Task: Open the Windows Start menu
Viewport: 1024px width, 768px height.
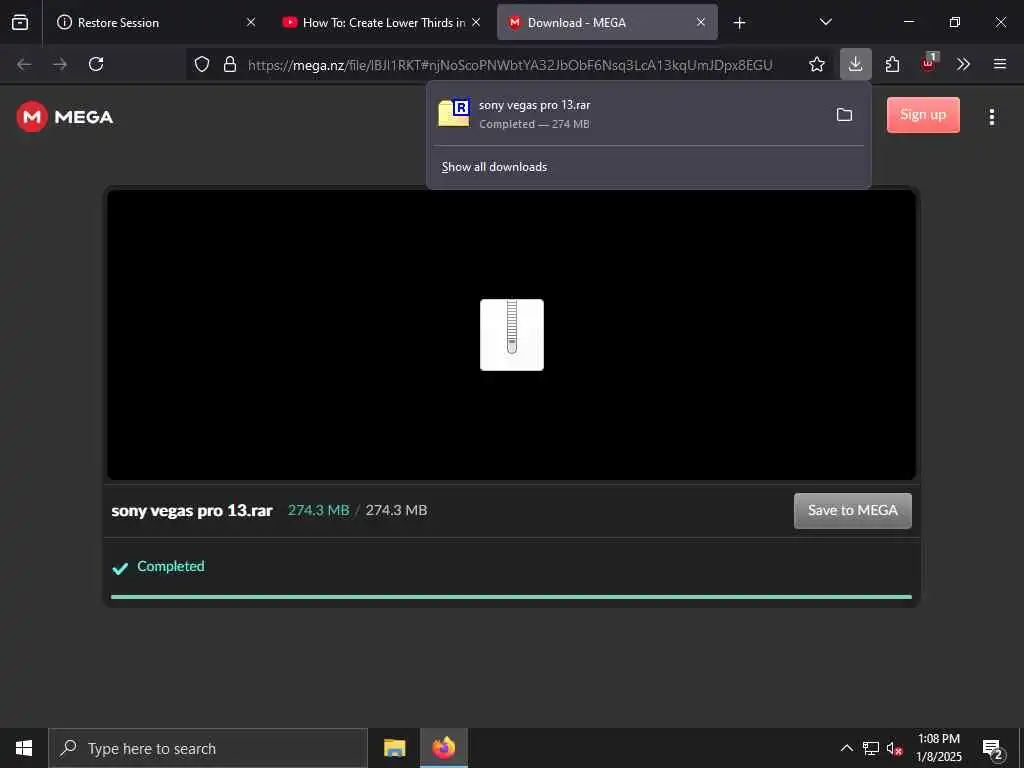Action: (x=24, y=748)
